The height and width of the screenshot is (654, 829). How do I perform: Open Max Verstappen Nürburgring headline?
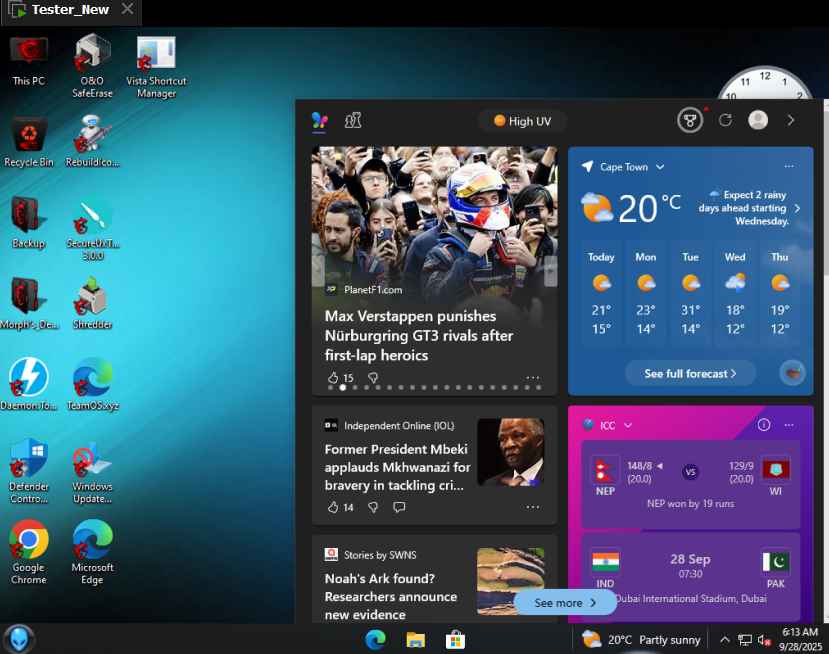click(x=419, y=336)
